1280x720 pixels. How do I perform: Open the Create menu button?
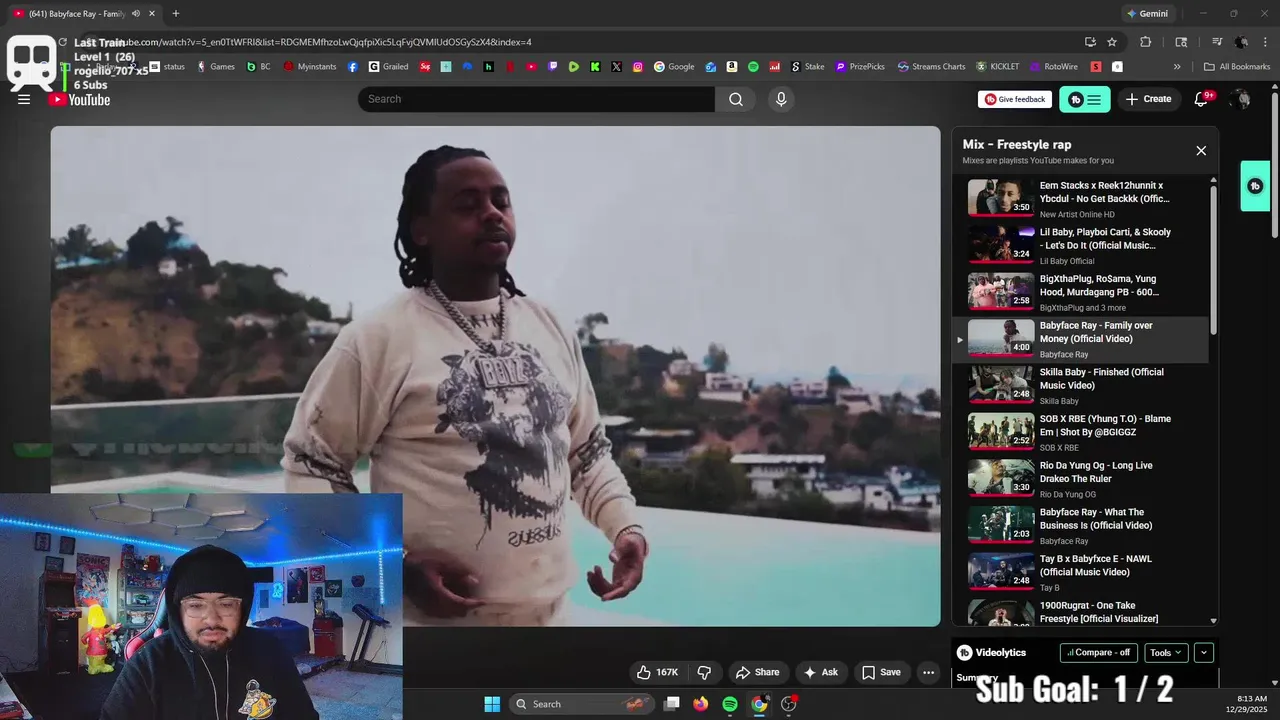click(x=1148, y=99)
